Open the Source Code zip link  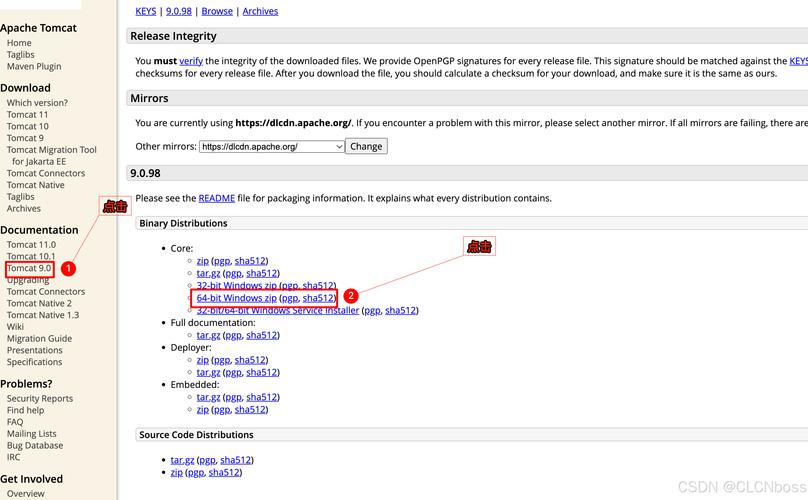click(176, 472)
